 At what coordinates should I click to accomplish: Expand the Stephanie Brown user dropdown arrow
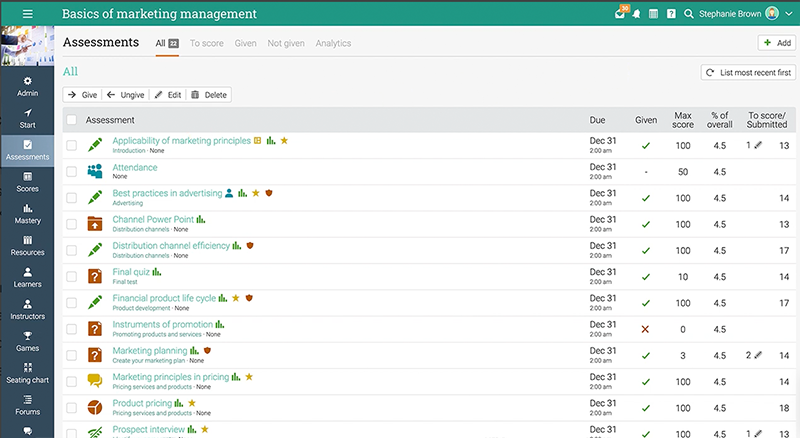pyautogui.click(x=786, y=14)
